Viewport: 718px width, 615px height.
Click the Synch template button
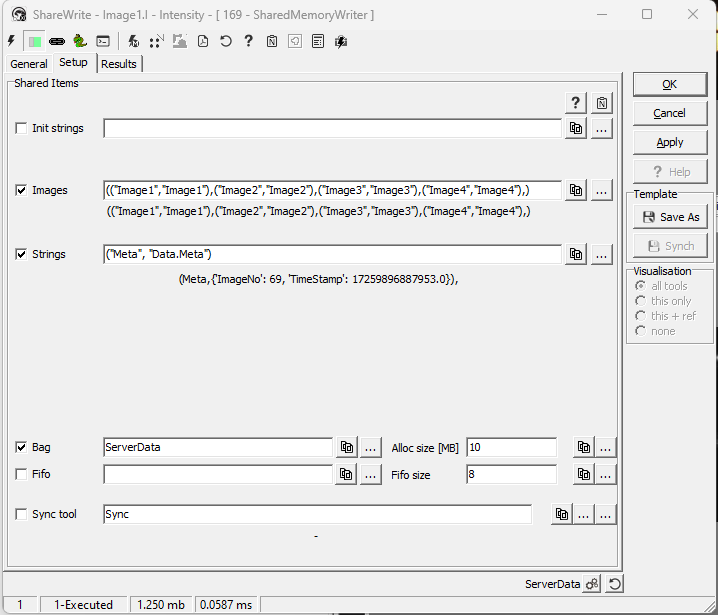[670, 246]
